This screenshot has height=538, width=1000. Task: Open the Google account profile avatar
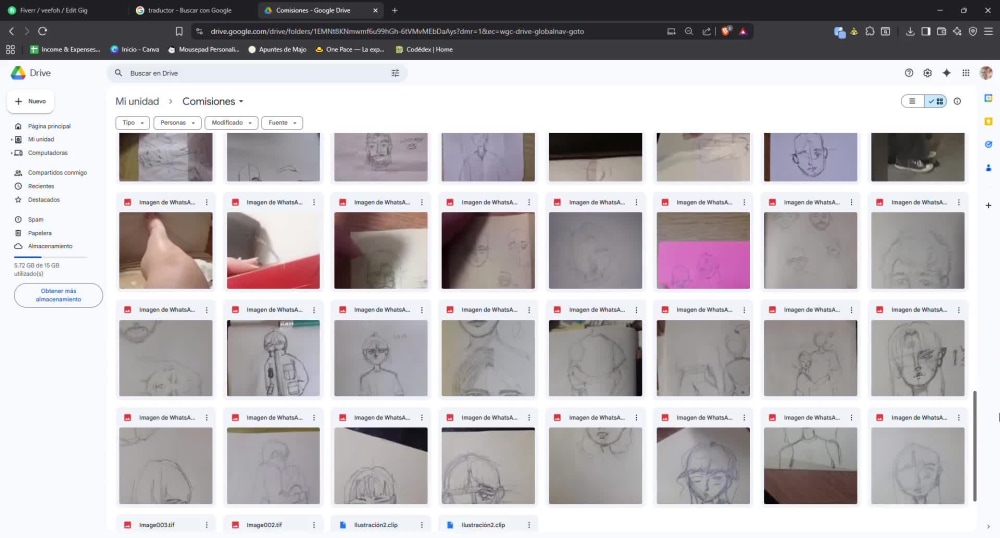986,73
